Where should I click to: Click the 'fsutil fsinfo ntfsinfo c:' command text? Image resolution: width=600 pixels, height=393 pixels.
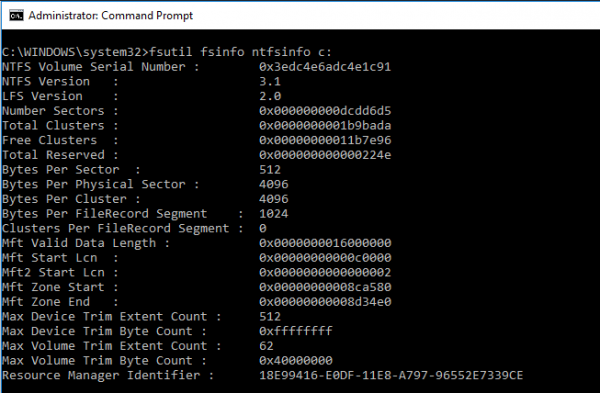point(240,52)
